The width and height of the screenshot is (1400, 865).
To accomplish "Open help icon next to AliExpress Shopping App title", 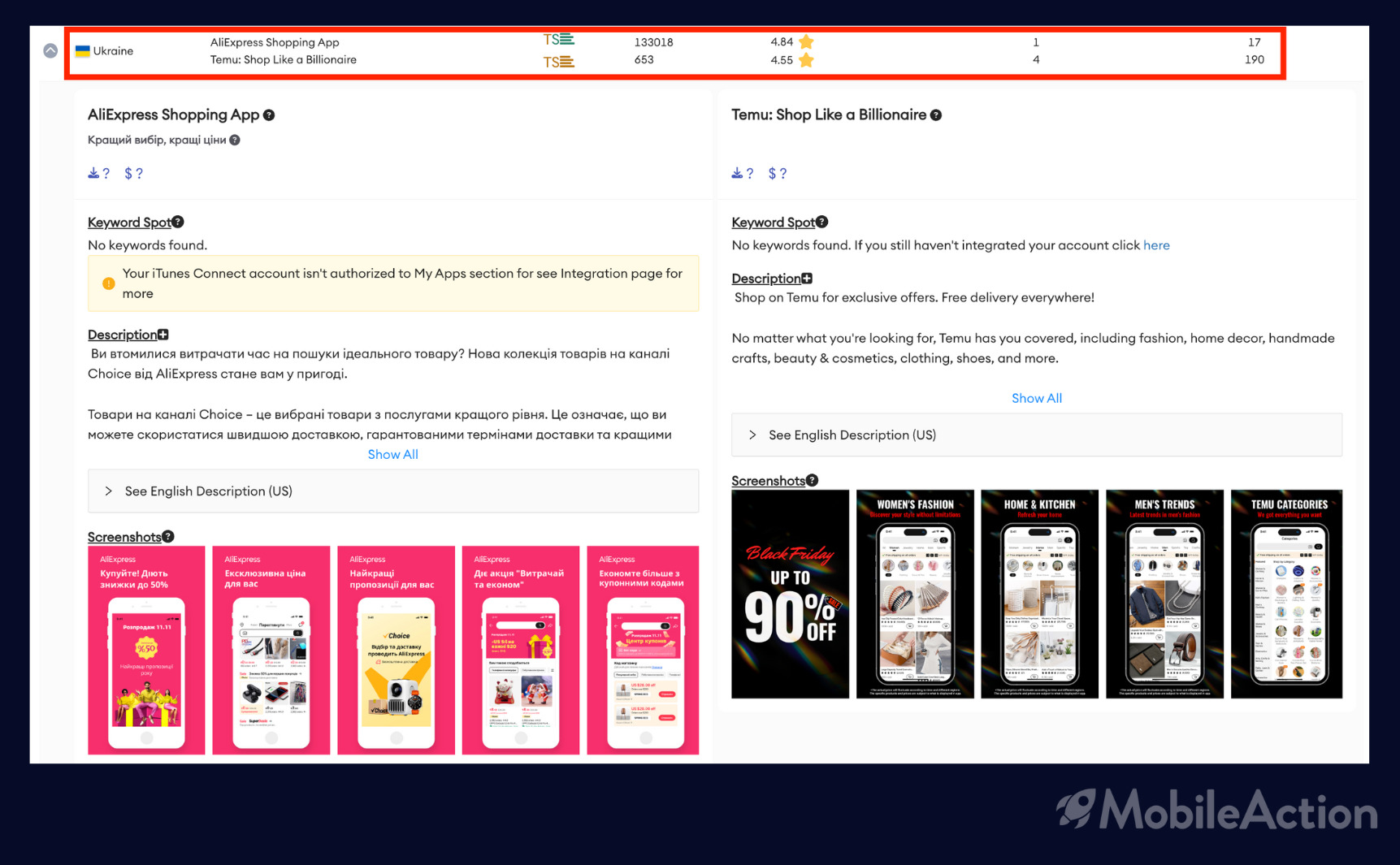I will pyautogui.click(x=269, y=115).
